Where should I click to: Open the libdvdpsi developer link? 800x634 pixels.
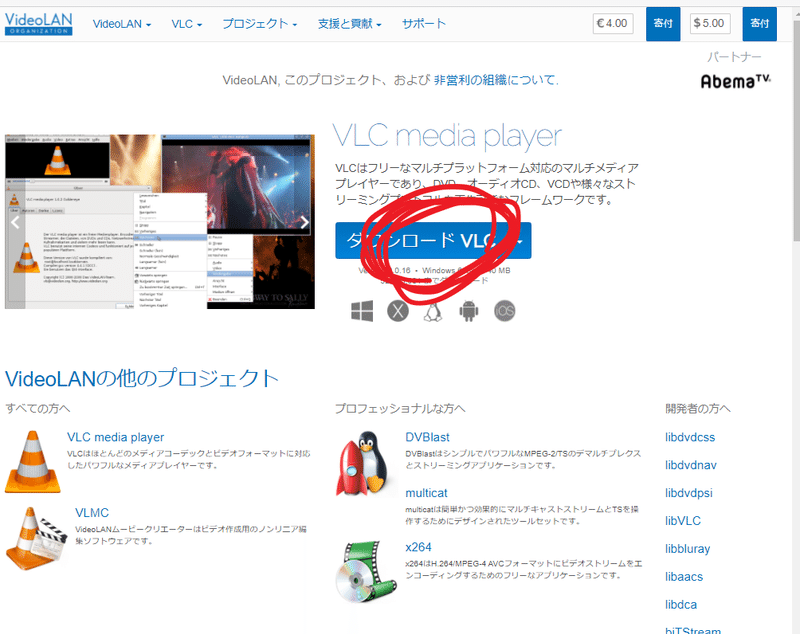[x=689, y=493]
